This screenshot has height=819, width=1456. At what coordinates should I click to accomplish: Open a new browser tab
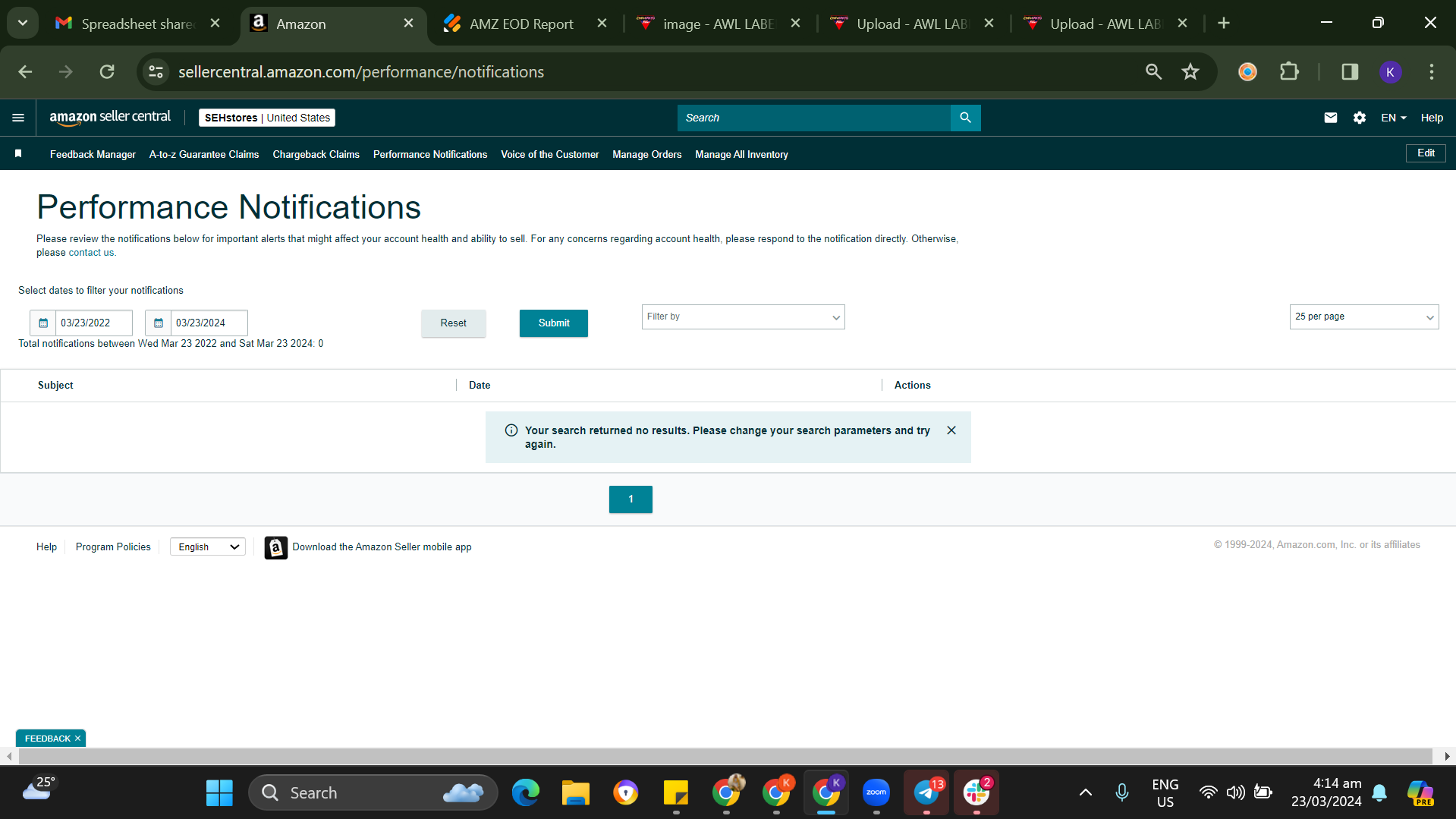pyautogui.click(x=1223, y=24)
